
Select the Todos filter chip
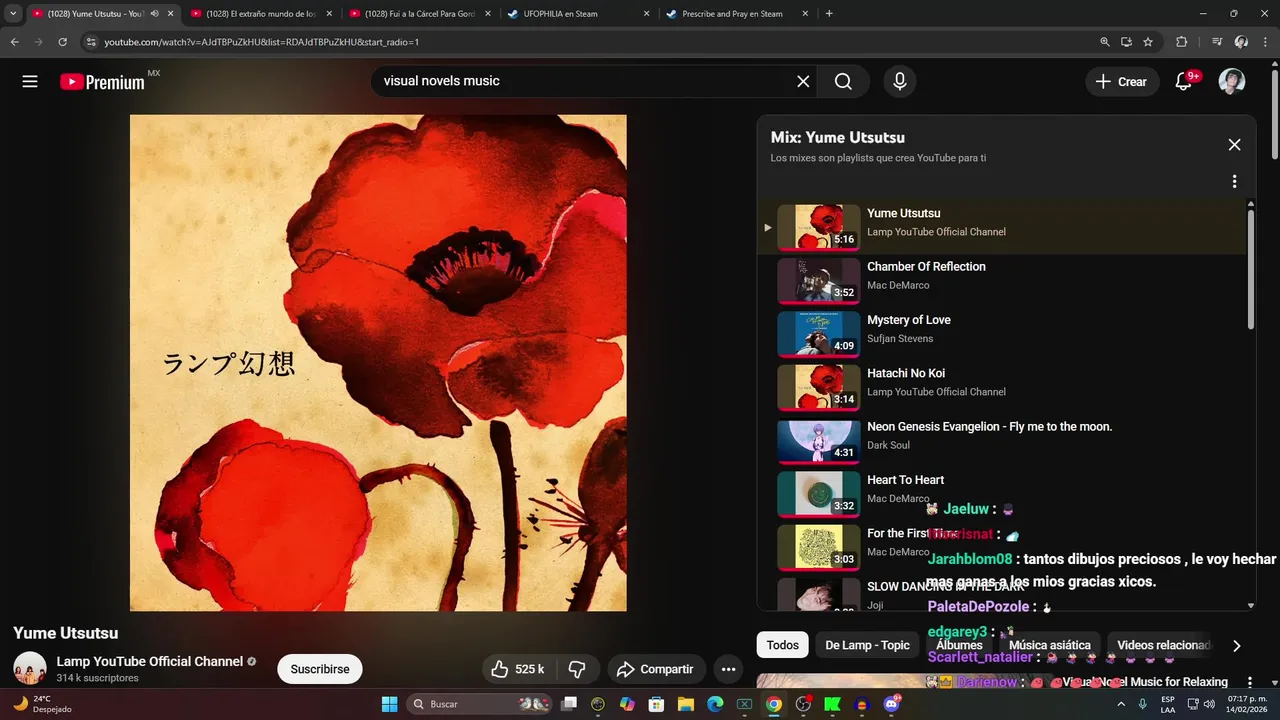[x=782, y=645]
